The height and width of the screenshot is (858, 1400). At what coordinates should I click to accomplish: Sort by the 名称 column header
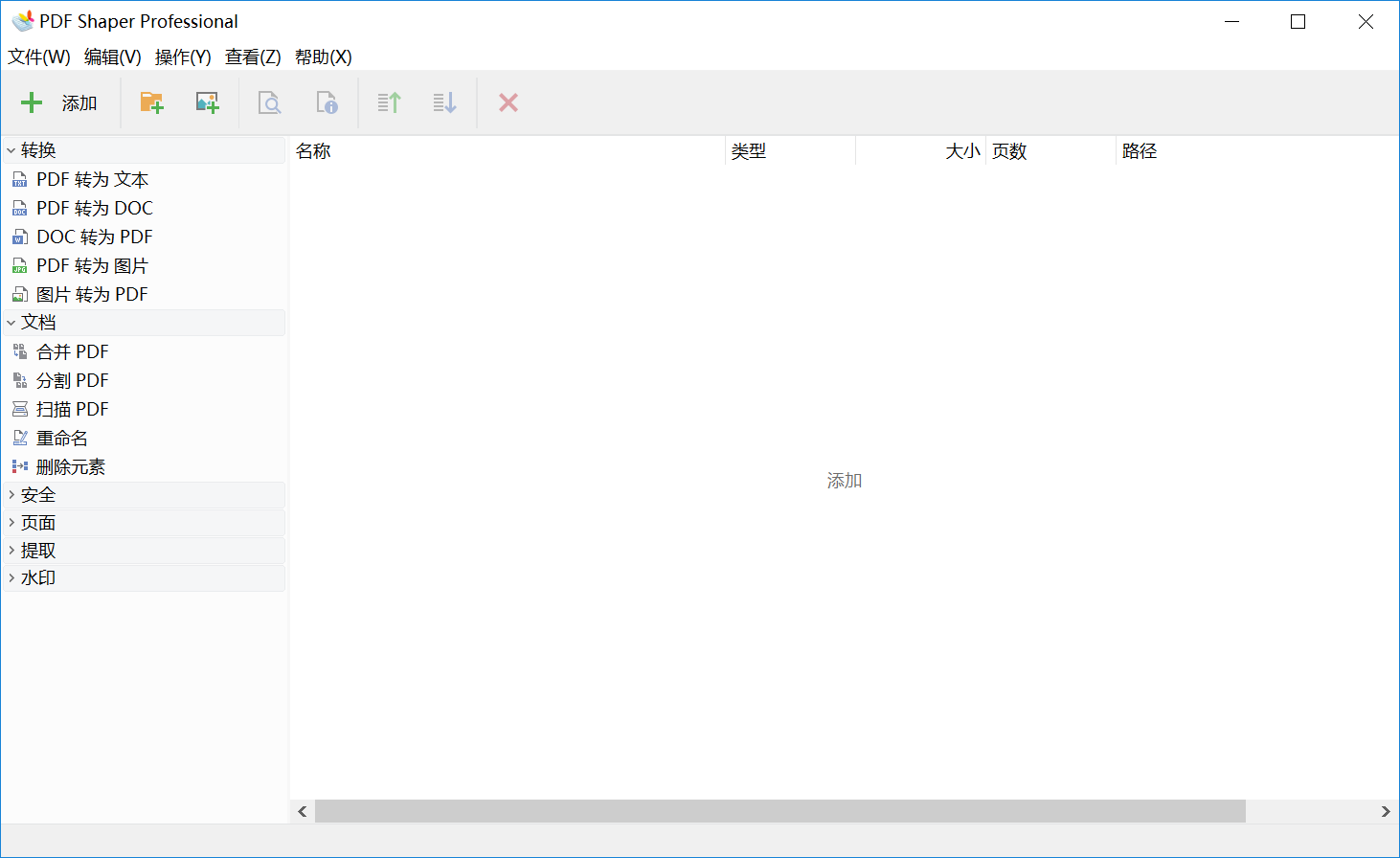pos(508,151)
